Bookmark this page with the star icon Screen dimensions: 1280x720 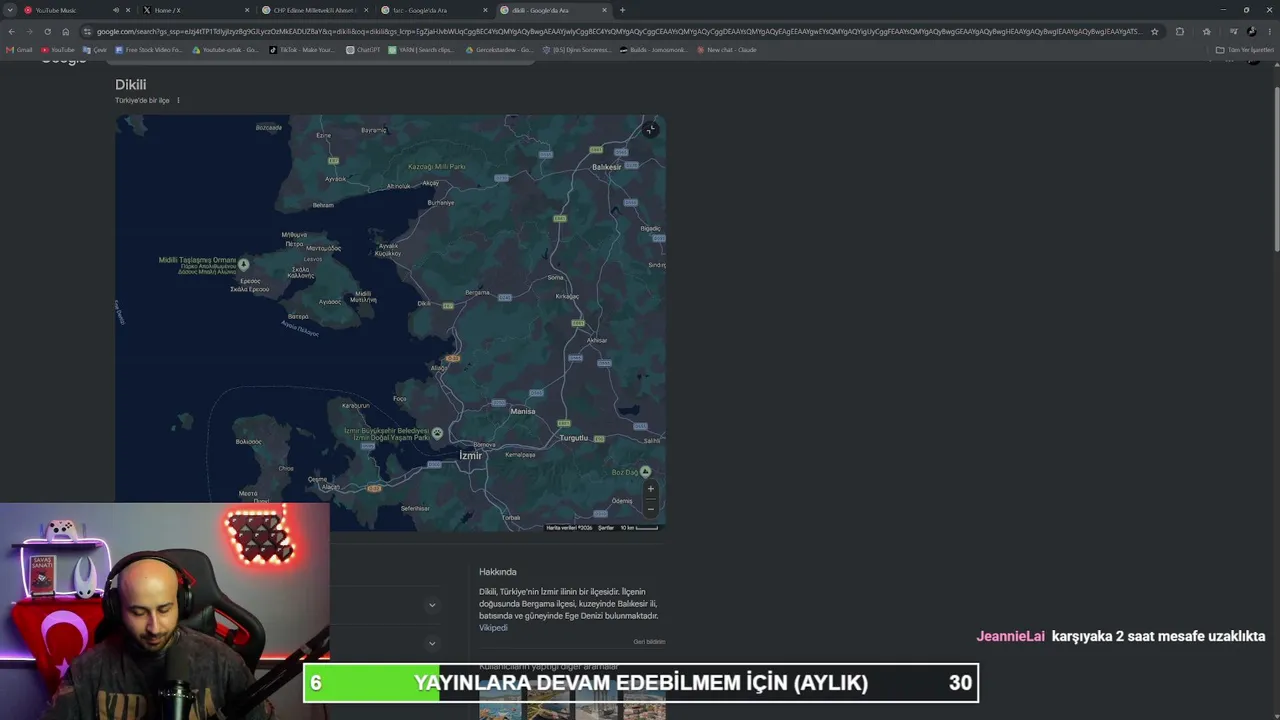[1155, 31]
